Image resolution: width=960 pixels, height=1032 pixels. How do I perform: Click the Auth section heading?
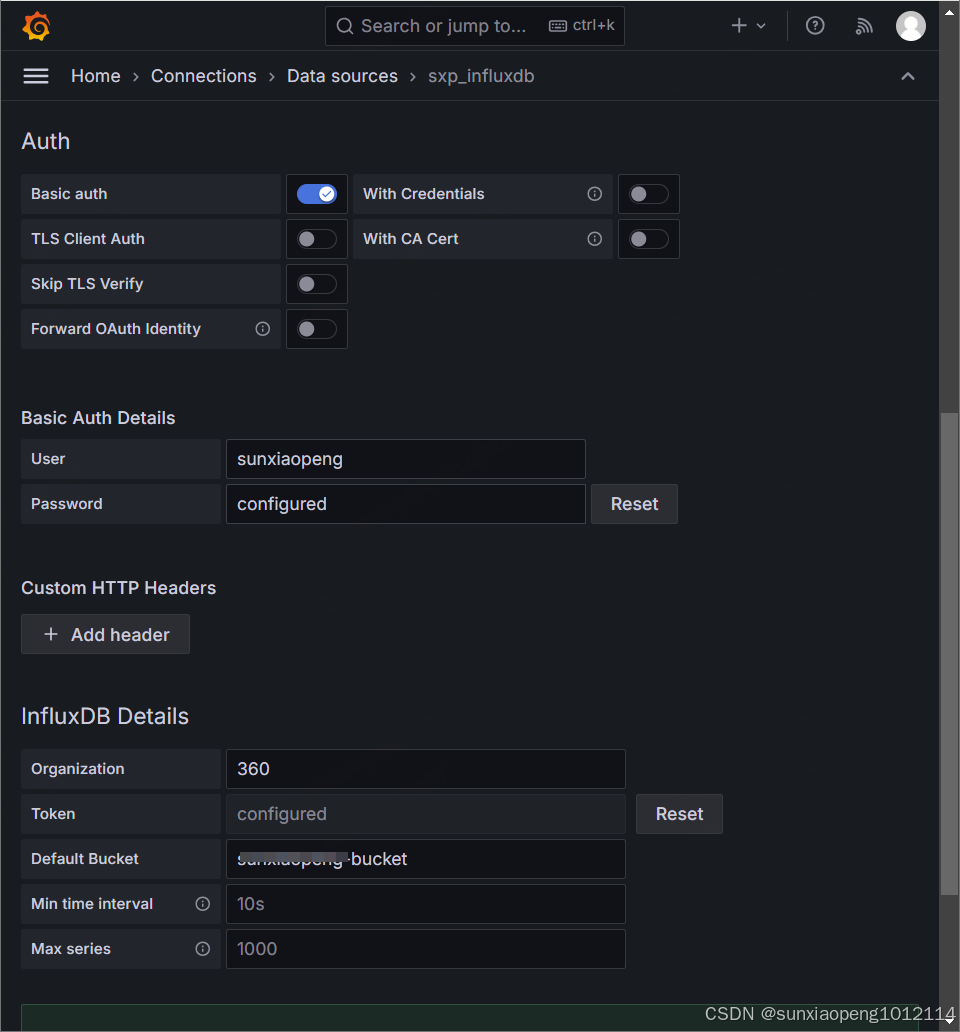pyautogui.click(x=45, y=141)
